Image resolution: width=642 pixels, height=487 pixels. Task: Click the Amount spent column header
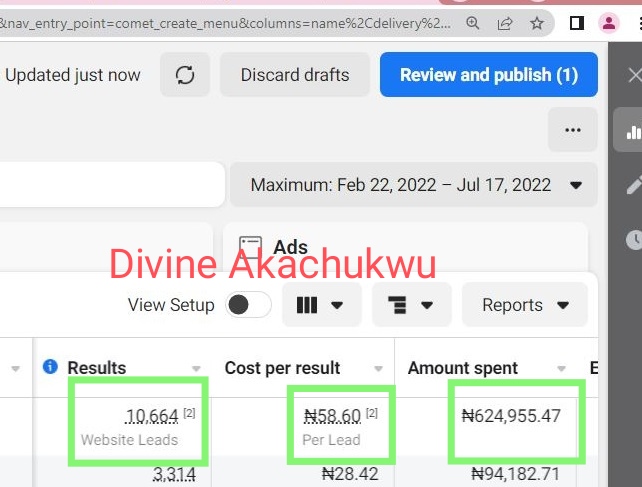[x=462, y=368]
